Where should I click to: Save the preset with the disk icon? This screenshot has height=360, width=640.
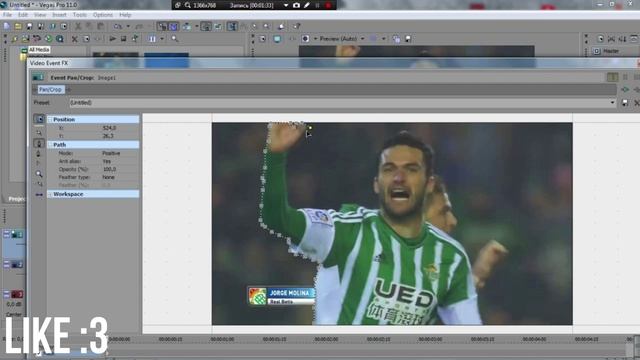pos(624,103)
